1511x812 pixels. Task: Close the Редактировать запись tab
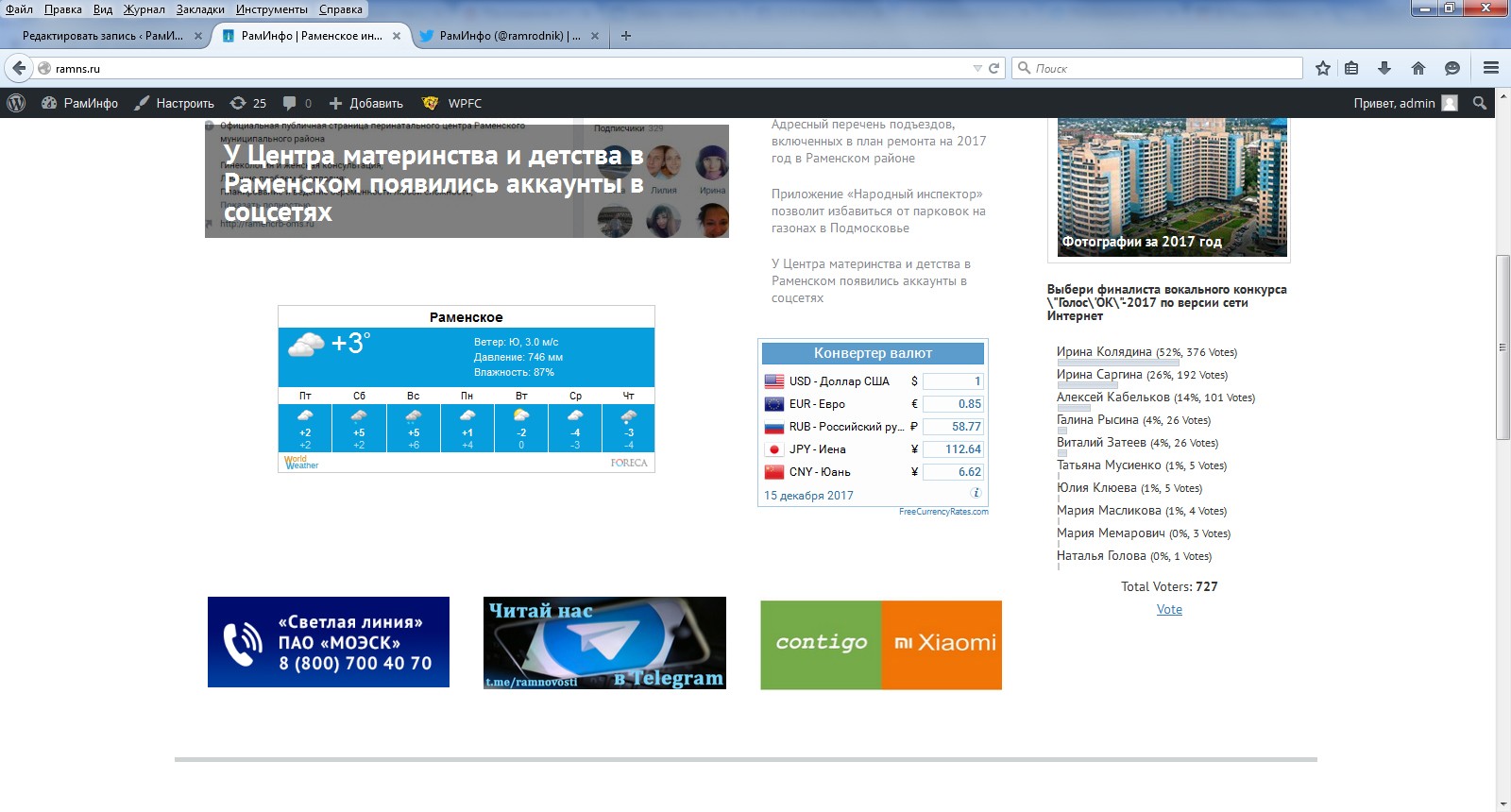[198, 36]
